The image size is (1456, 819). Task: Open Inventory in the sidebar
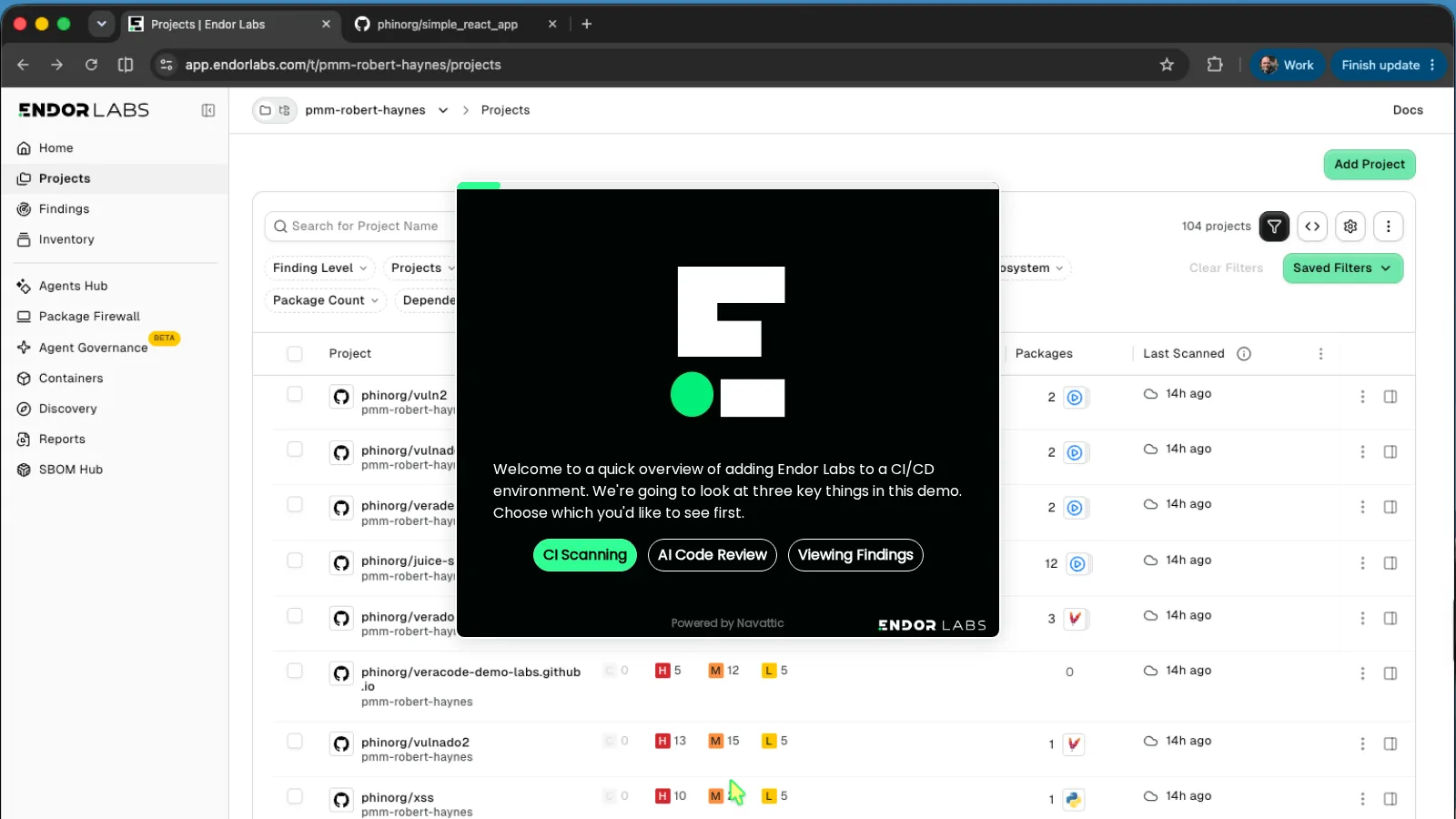[x=66, y=239]
